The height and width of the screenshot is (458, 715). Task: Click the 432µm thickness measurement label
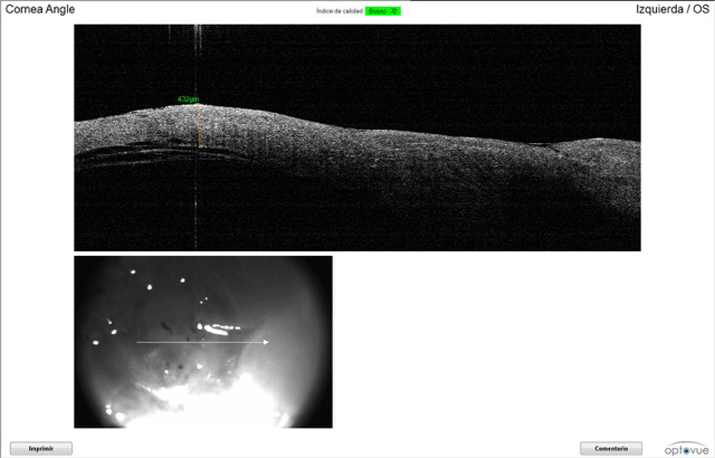pyautogui.click(x=187, y=99)
